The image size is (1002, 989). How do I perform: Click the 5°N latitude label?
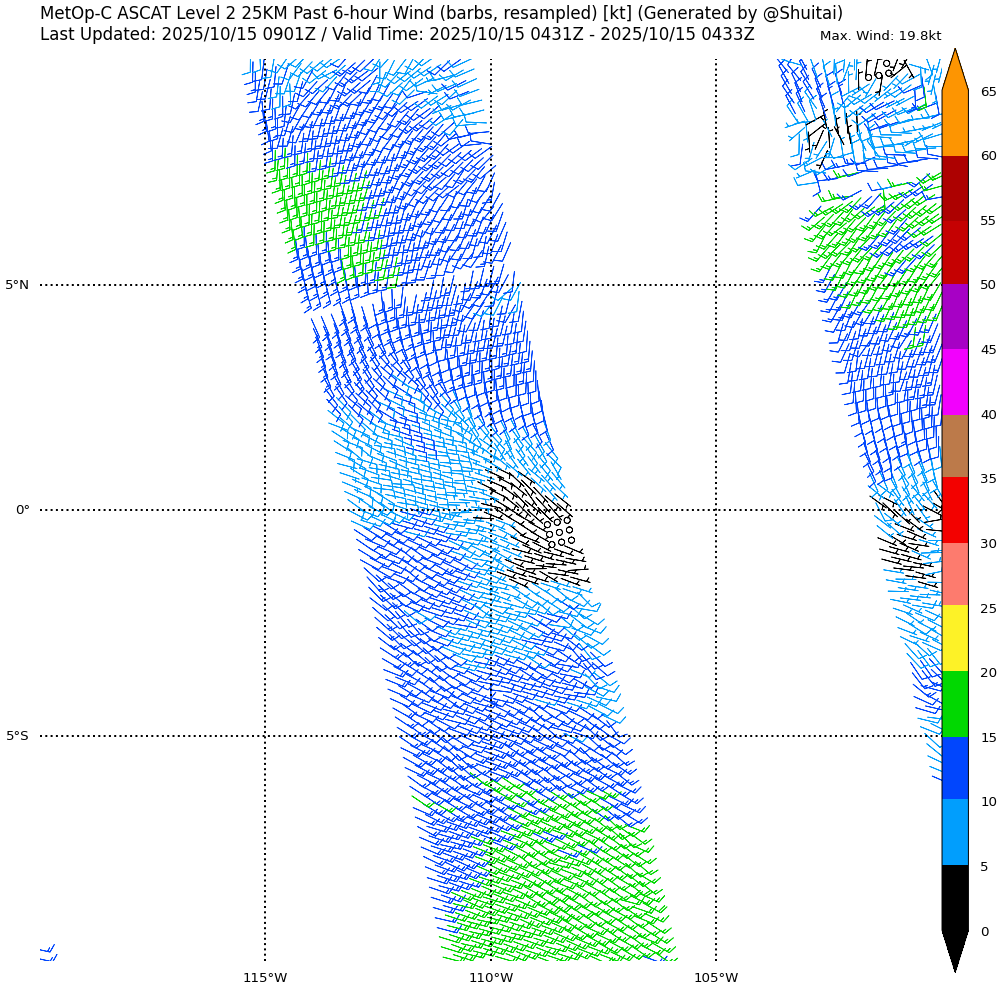(17, 285)
